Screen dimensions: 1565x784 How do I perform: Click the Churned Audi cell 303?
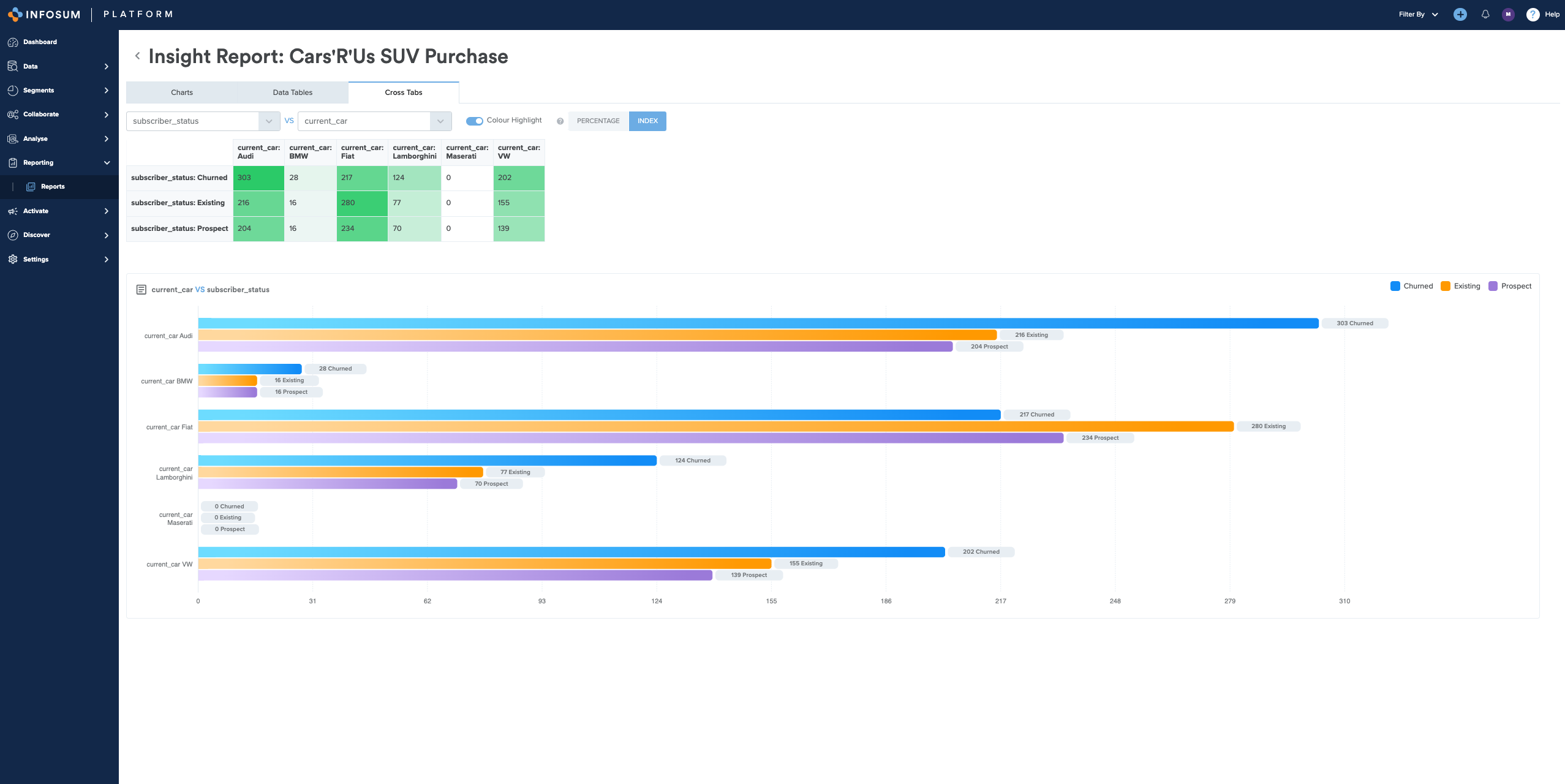258,178
